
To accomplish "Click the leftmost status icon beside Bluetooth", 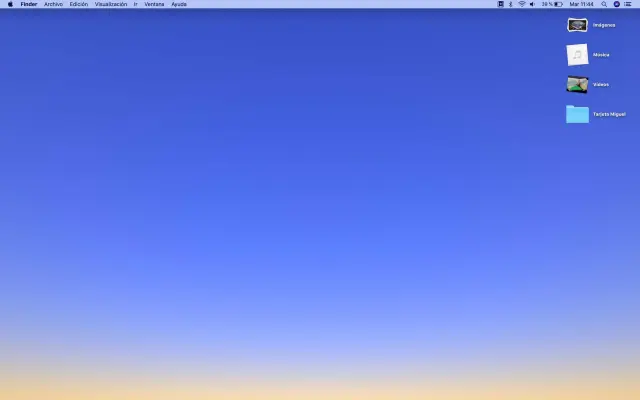I will click(x=500, y=4).
